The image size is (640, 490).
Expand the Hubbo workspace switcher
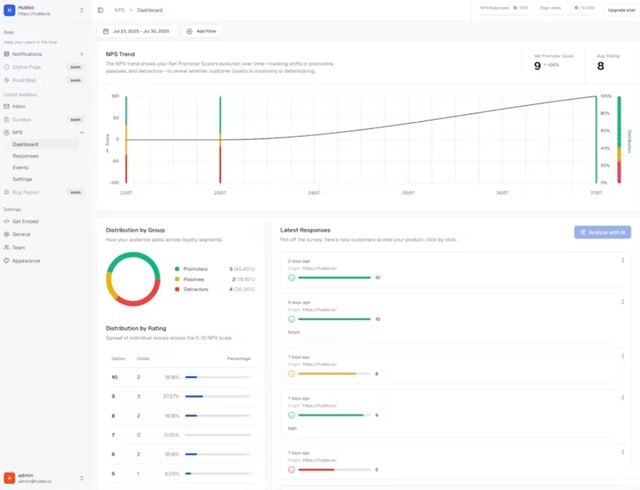[x=82, y=10]
